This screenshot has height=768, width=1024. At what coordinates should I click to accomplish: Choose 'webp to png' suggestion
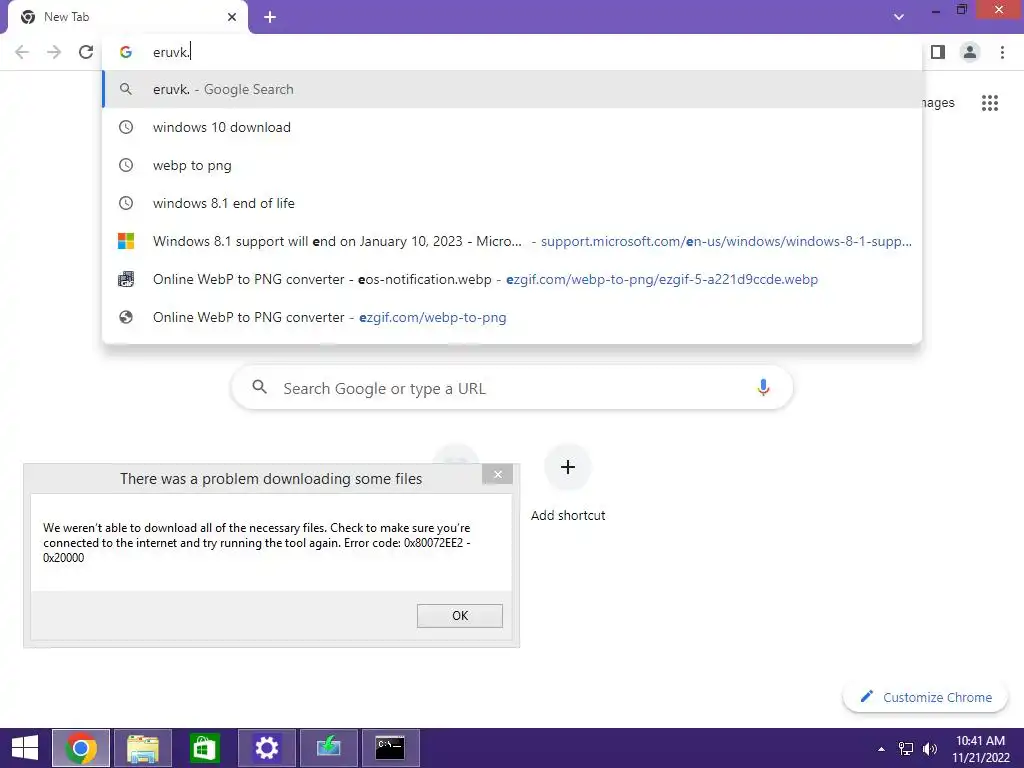coord(512,165)
